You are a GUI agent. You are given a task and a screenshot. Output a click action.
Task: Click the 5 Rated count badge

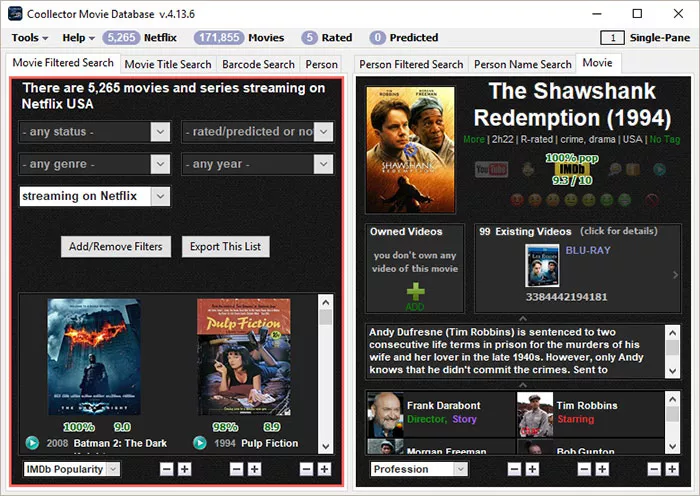click(x=309, y=38)
